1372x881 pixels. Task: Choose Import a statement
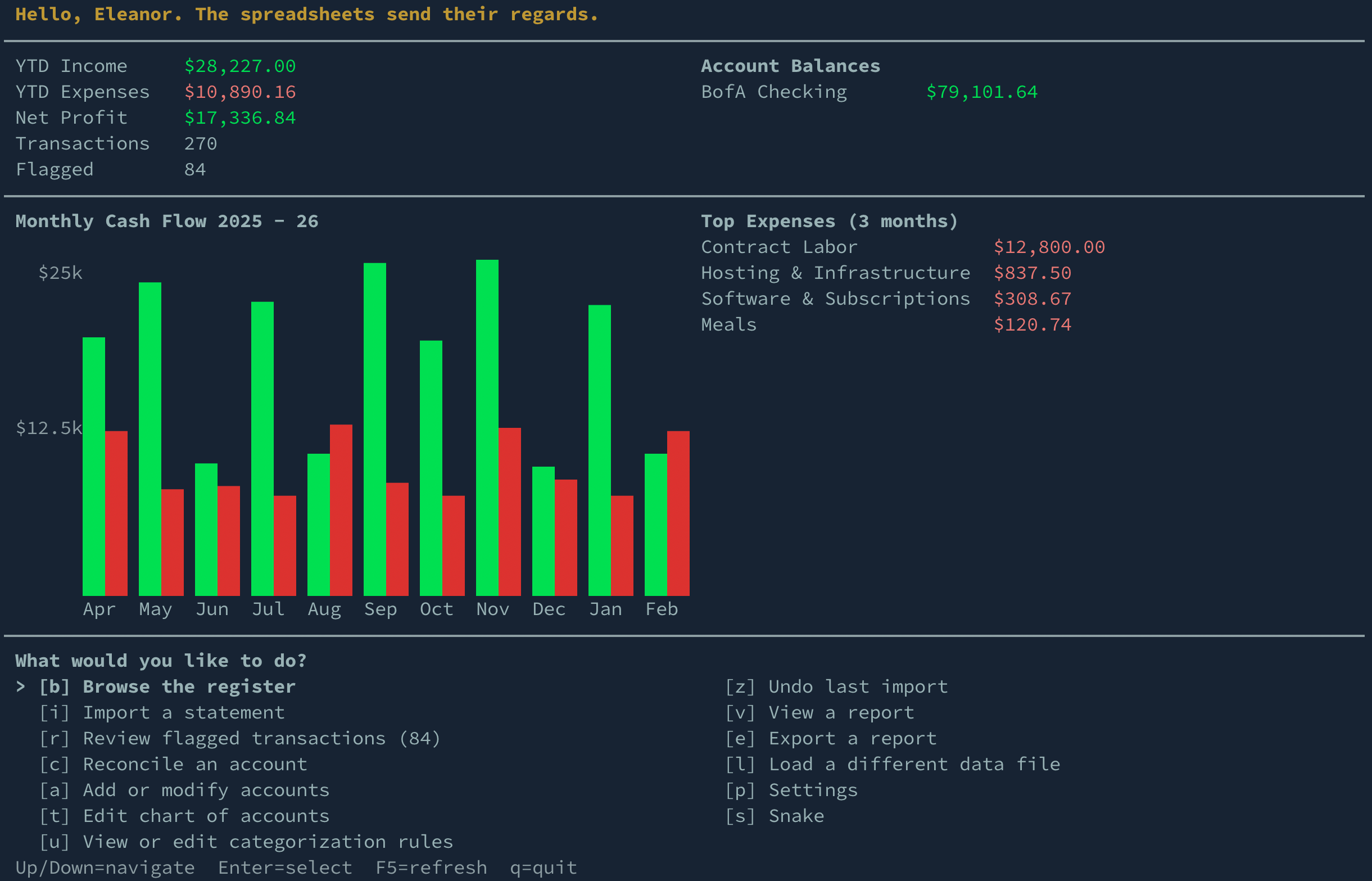(162, 712)
